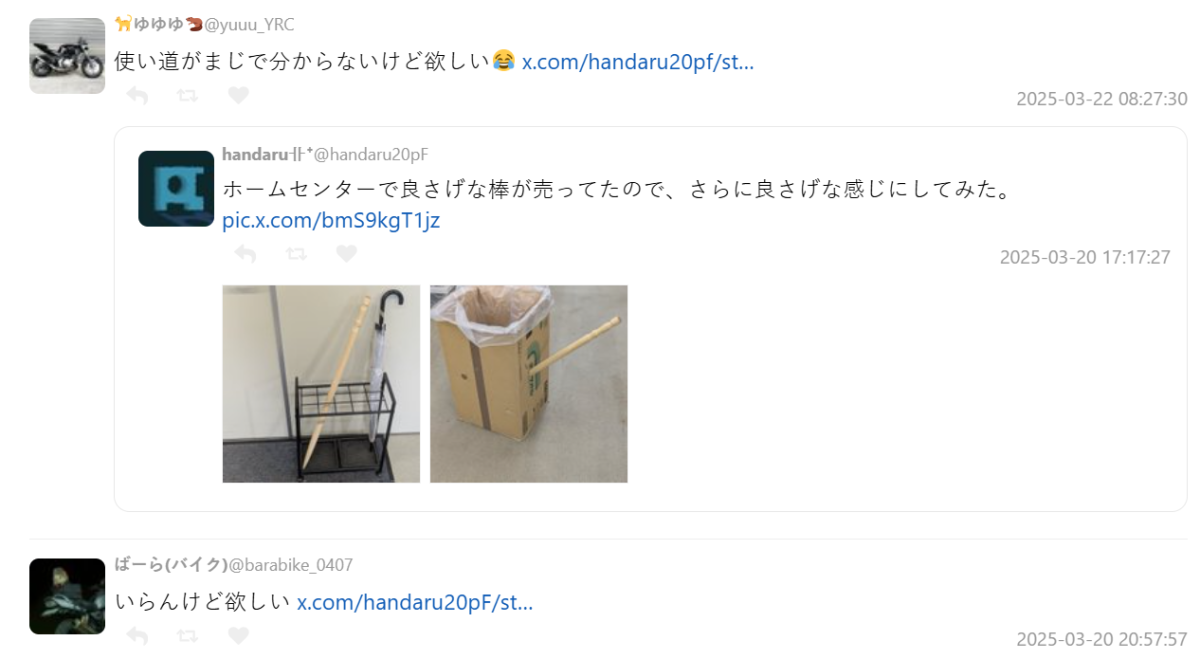The width and height of the screenshot is (1200, 659).
Task: Retweet the quoted handaru20pF post
Action: click(295, 254)
